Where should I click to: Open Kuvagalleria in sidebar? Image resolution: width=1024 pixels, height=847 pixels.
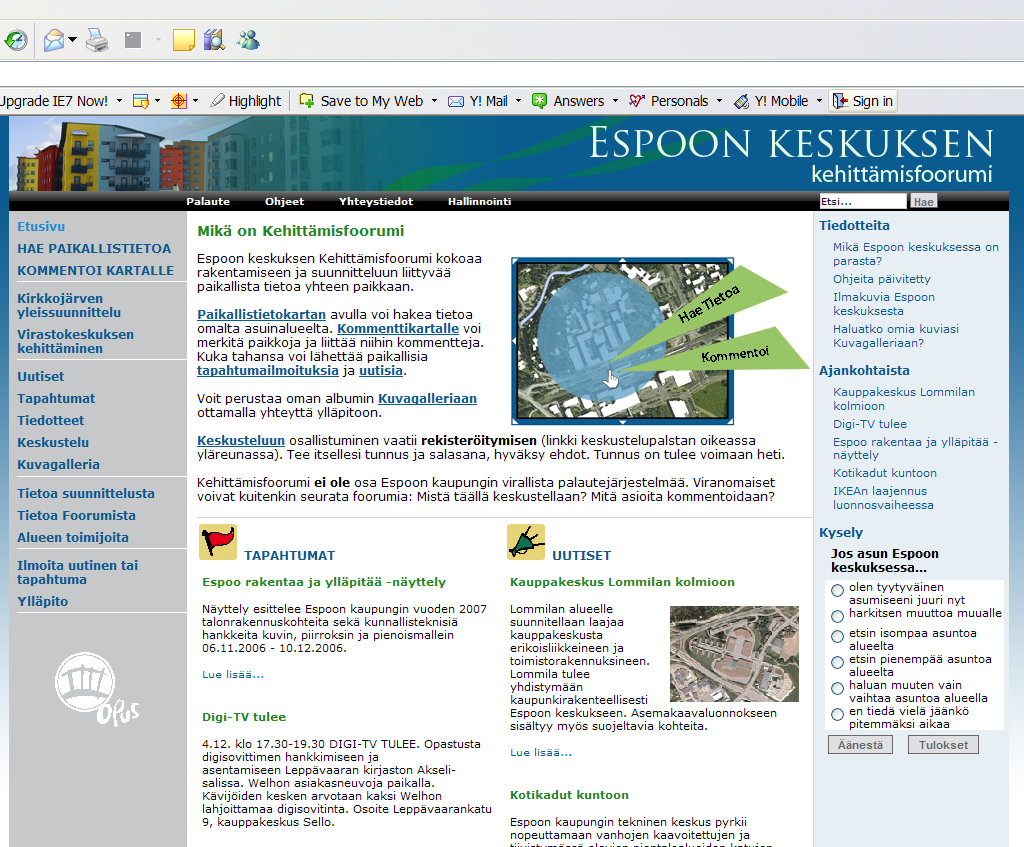58,464
